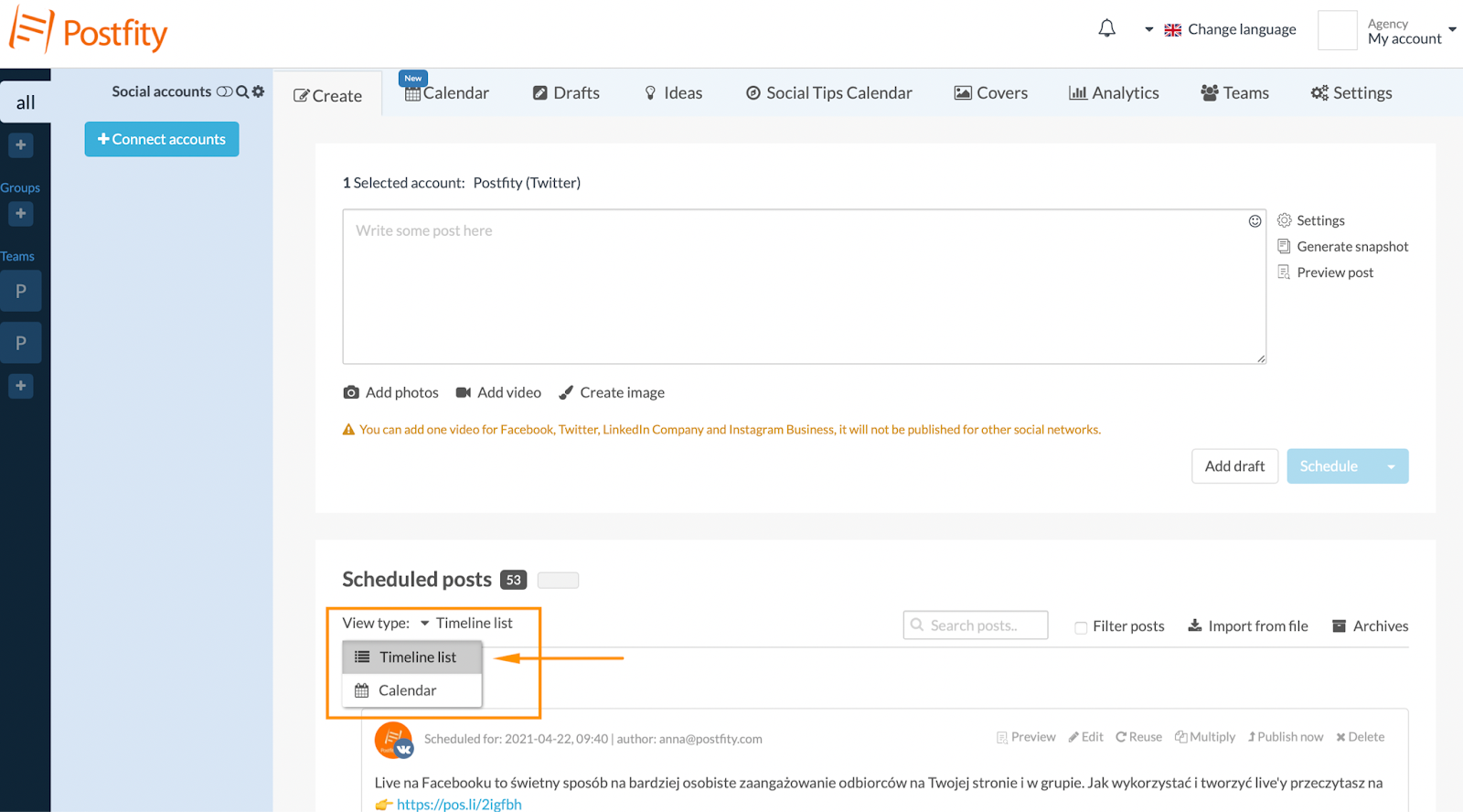1463x812 pixels.
Task: Select the second P team tile
Action: click(x=20, y=343)
